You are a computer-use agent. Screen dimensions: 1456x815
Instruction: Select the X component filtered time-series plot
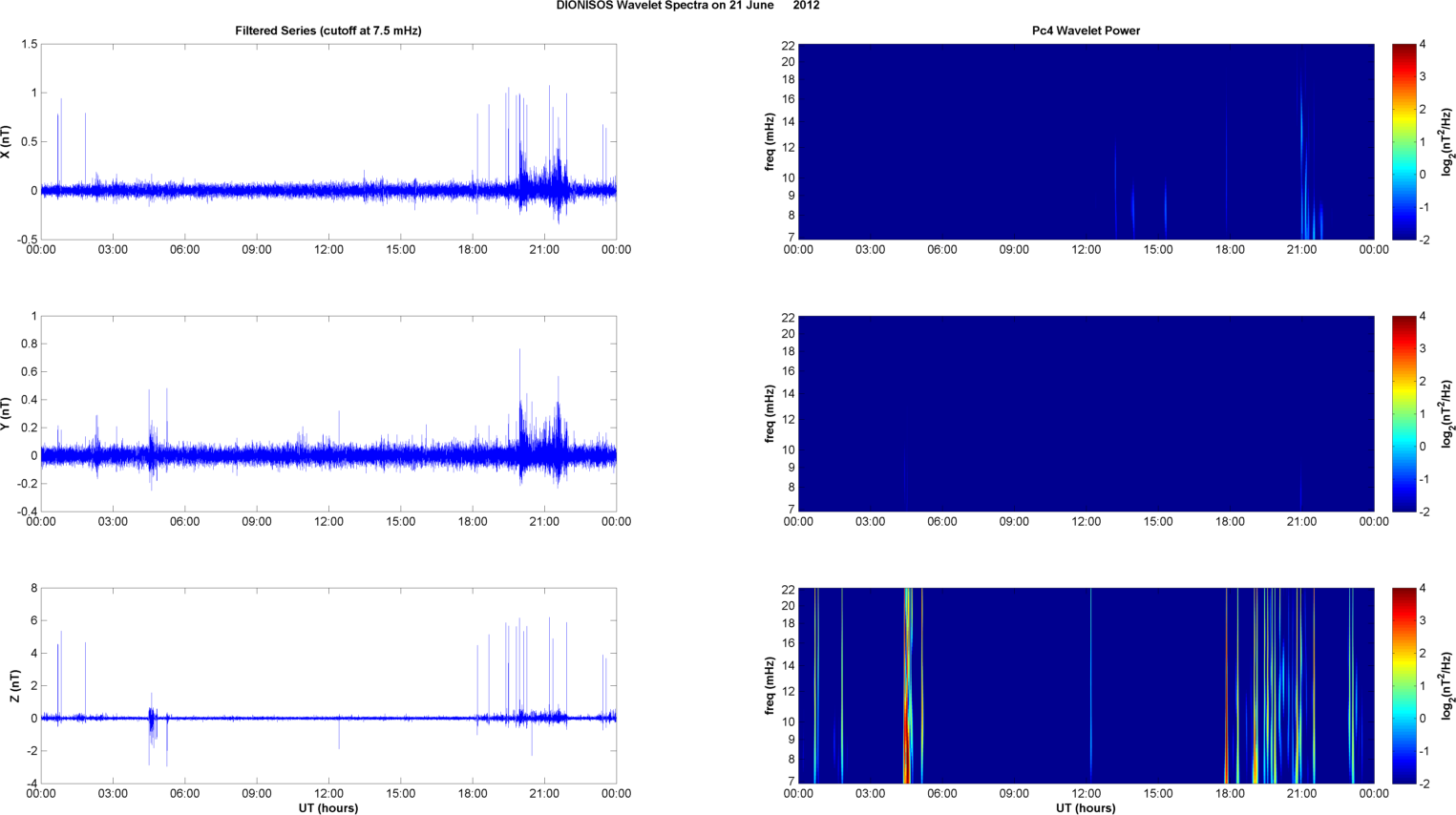327,142
